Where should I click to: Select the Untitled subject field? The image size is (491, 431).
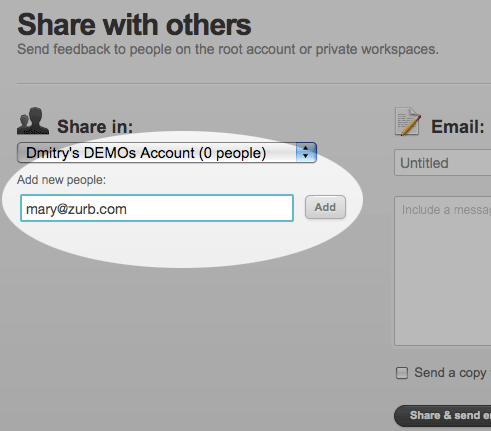click(x=443, y=163)
